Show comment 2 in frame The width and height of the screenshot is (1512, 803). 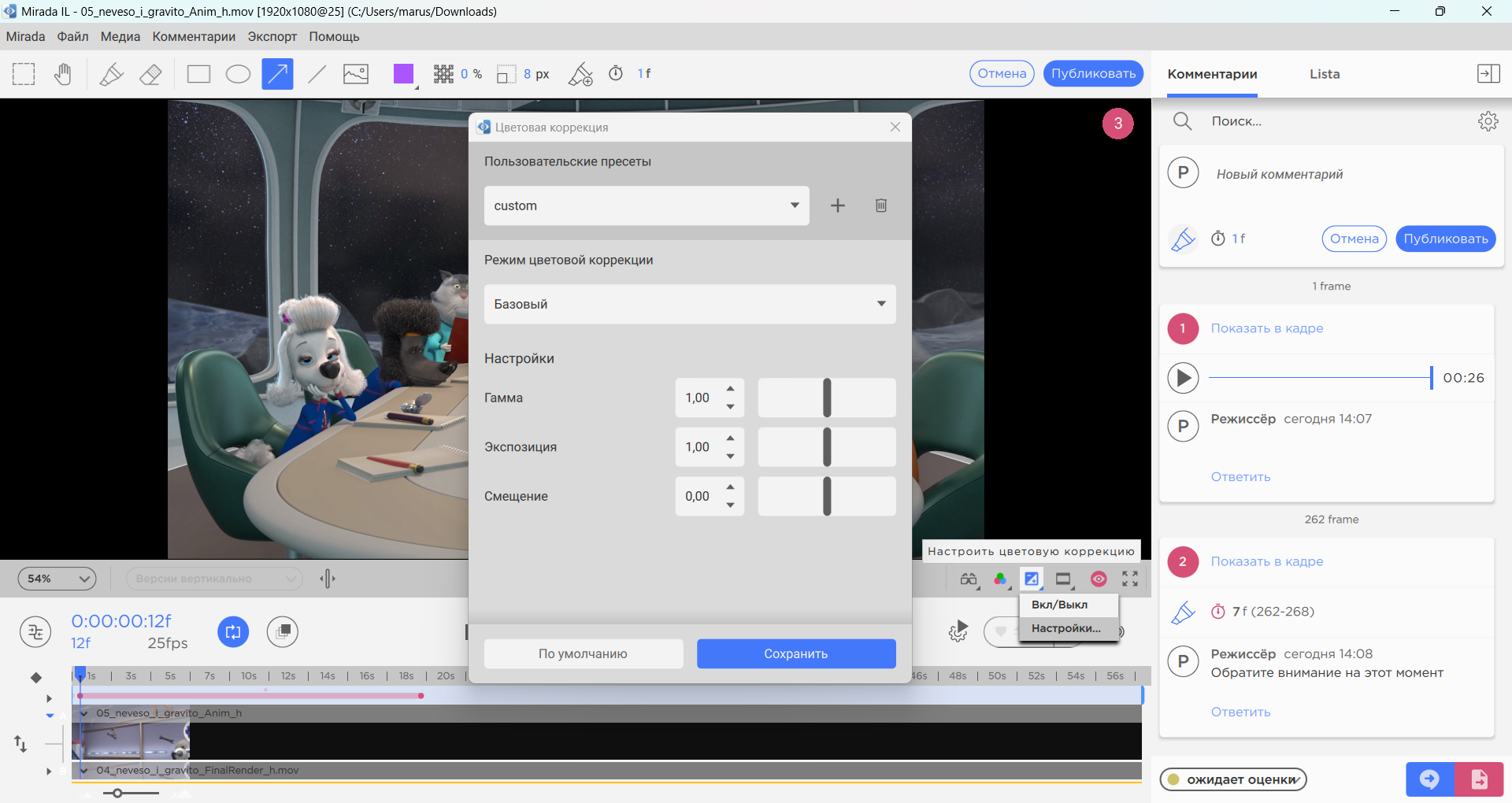(1266, 561)
